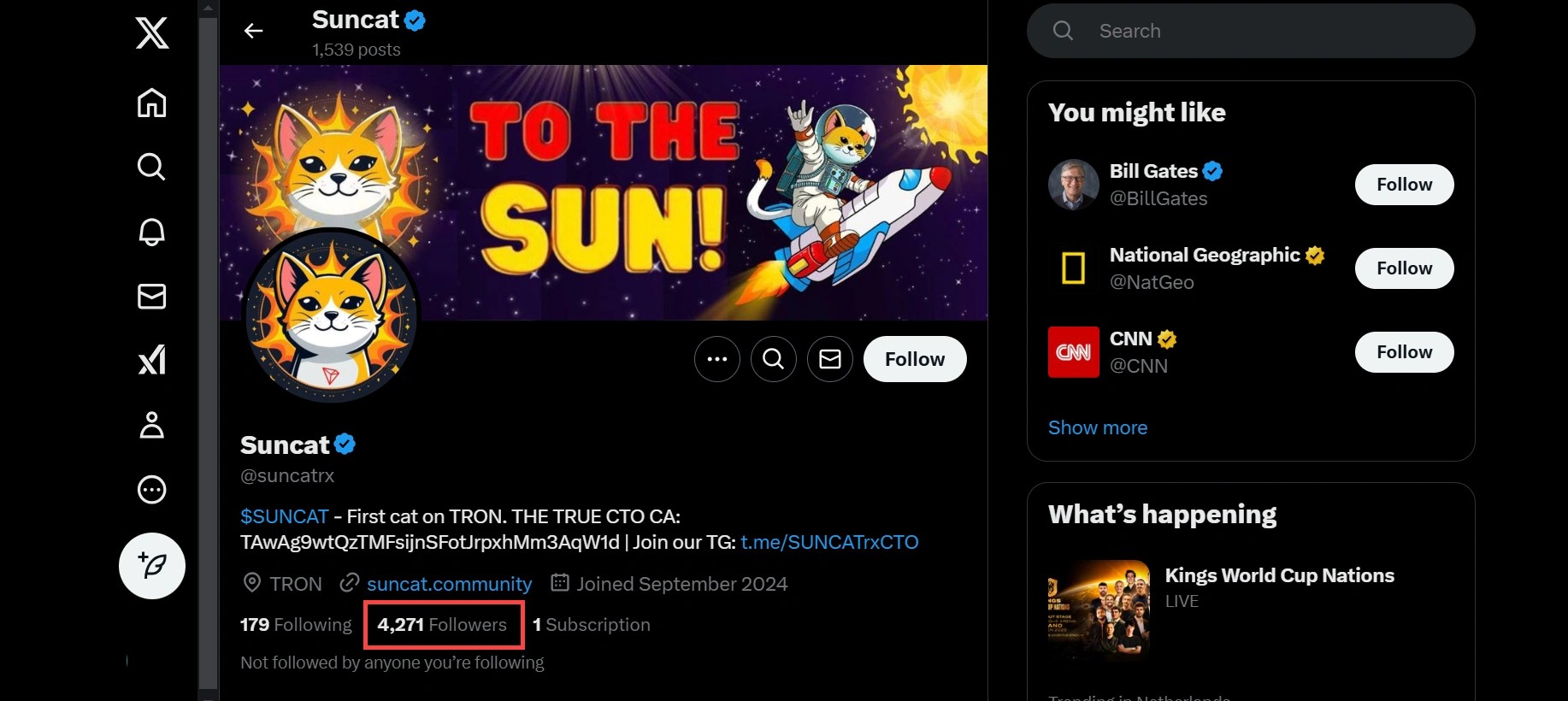Click the X logo home icon
This screenshot has width=1568, height=701.
coord(152,33)
